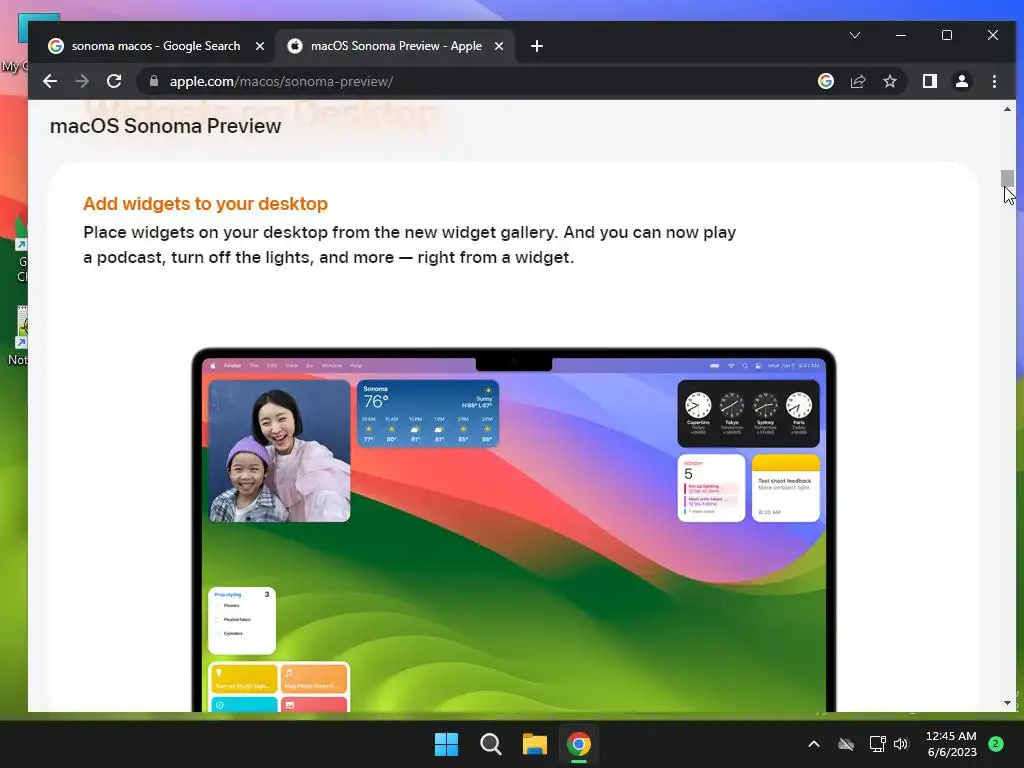This screenshot has width=1024, height=768.
Task: Click scrollbar up arrow
Action: (1008, 110)
